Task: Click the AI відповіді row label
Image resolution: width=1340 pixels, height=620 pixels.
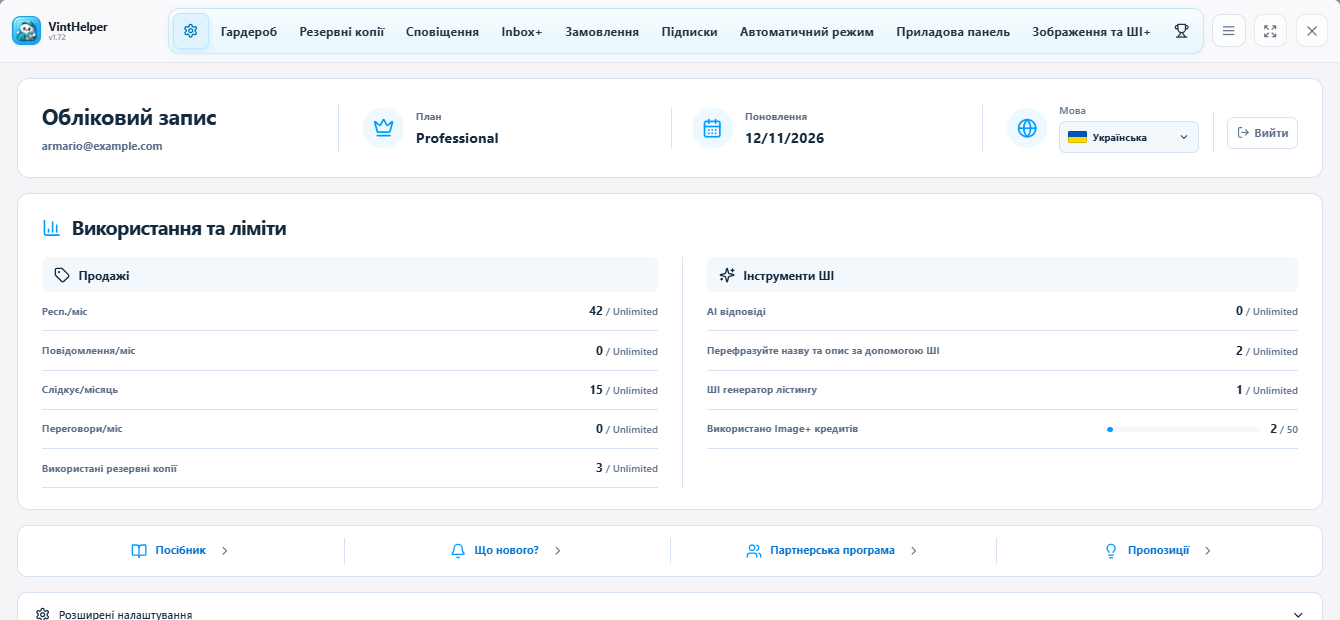Action: 736,312
